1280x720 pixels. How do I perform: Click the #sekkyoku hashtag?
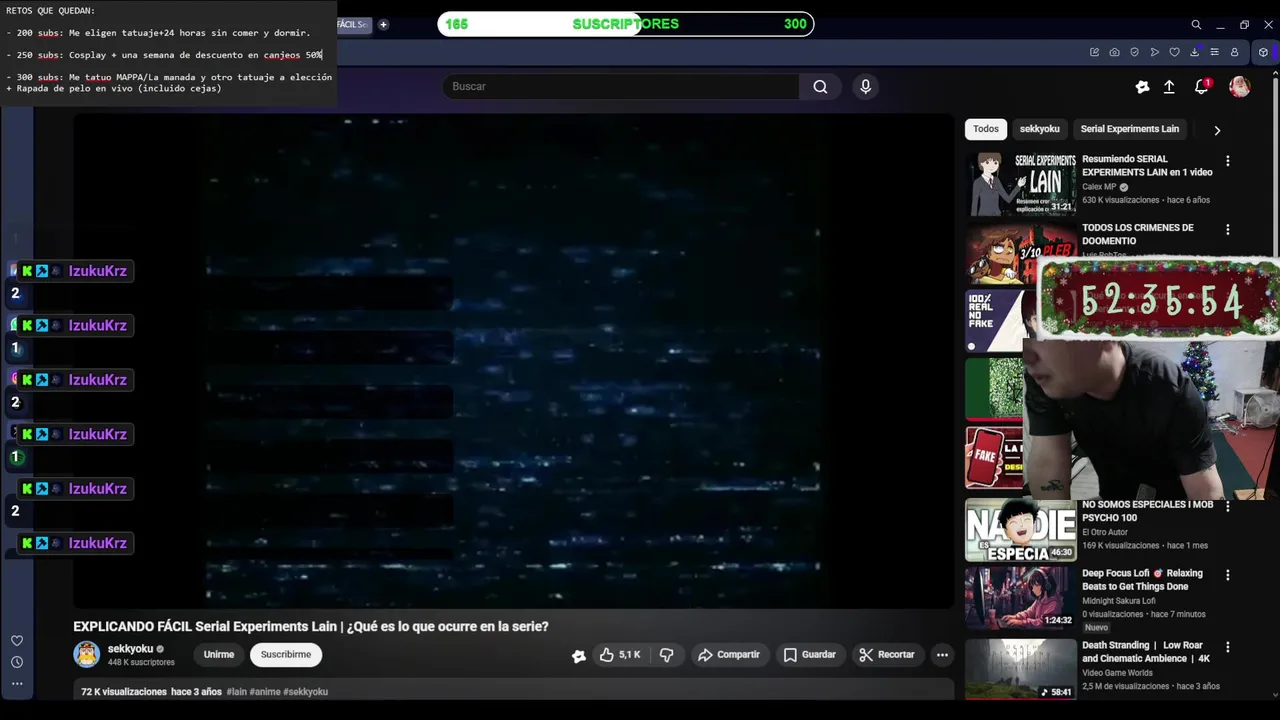305,692
